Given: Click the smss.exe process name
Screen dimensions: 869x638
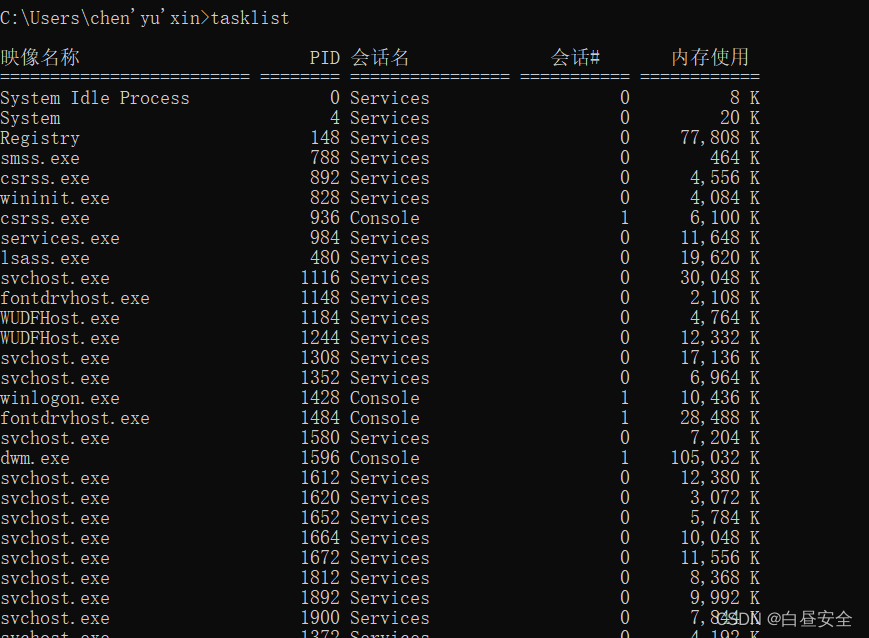Looking at the screenshot, I should (x=40, y=159).
